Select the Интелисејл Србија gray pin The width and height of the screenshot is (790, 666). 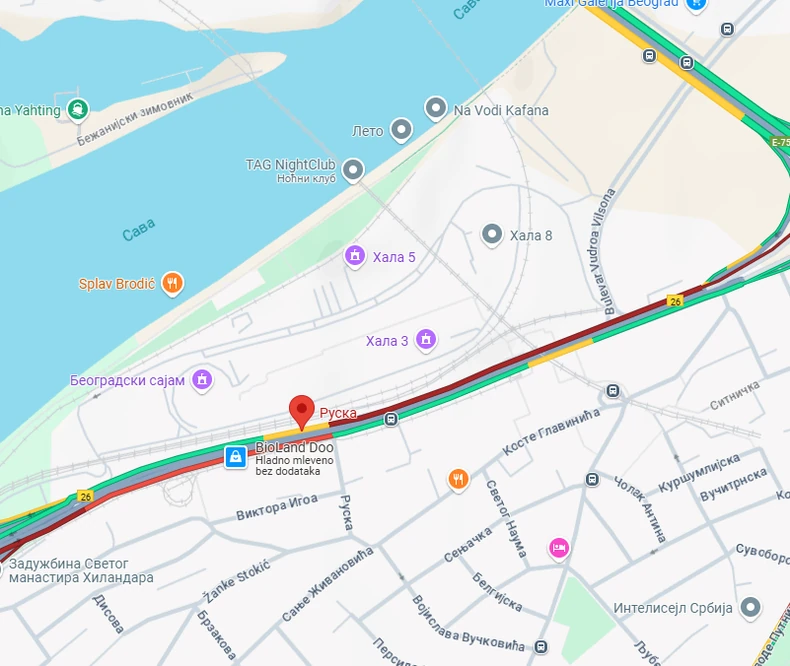[x=750, y=607]
